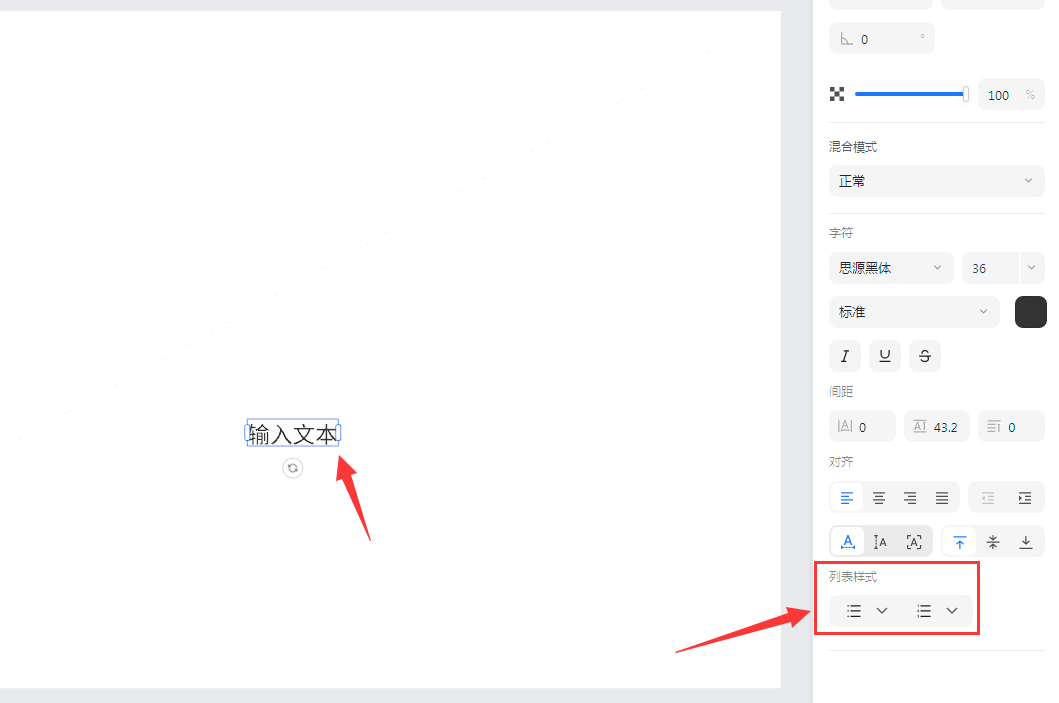Vertically align text to bottom
The image size is (1059, 703).
1026,542
